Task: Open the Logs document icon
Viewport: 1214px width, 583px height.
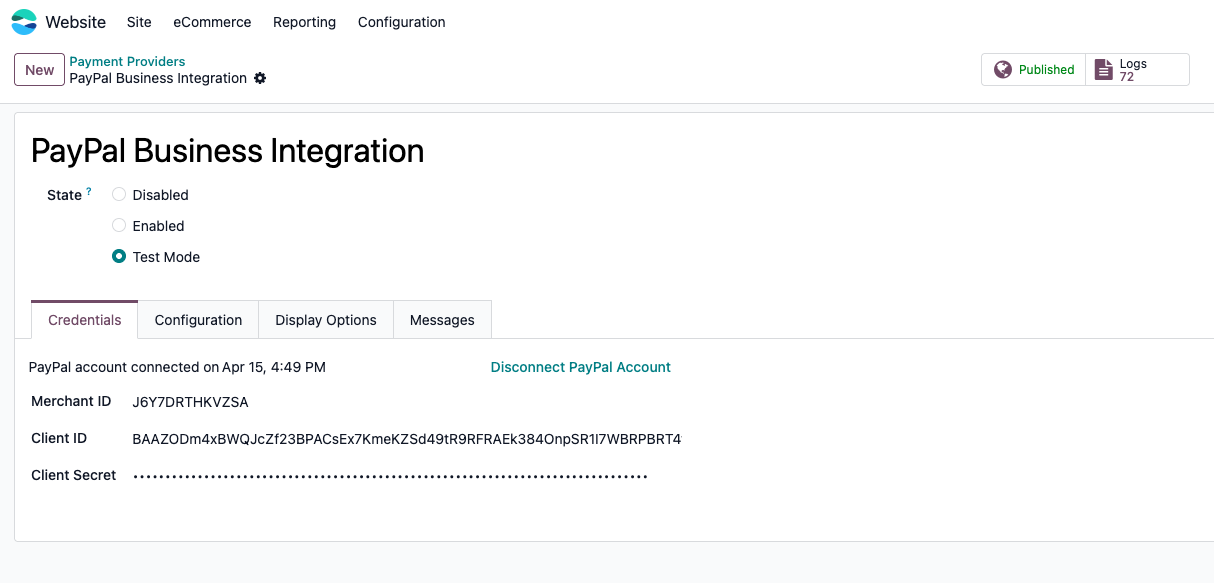Action: (x=1103, y=70)
